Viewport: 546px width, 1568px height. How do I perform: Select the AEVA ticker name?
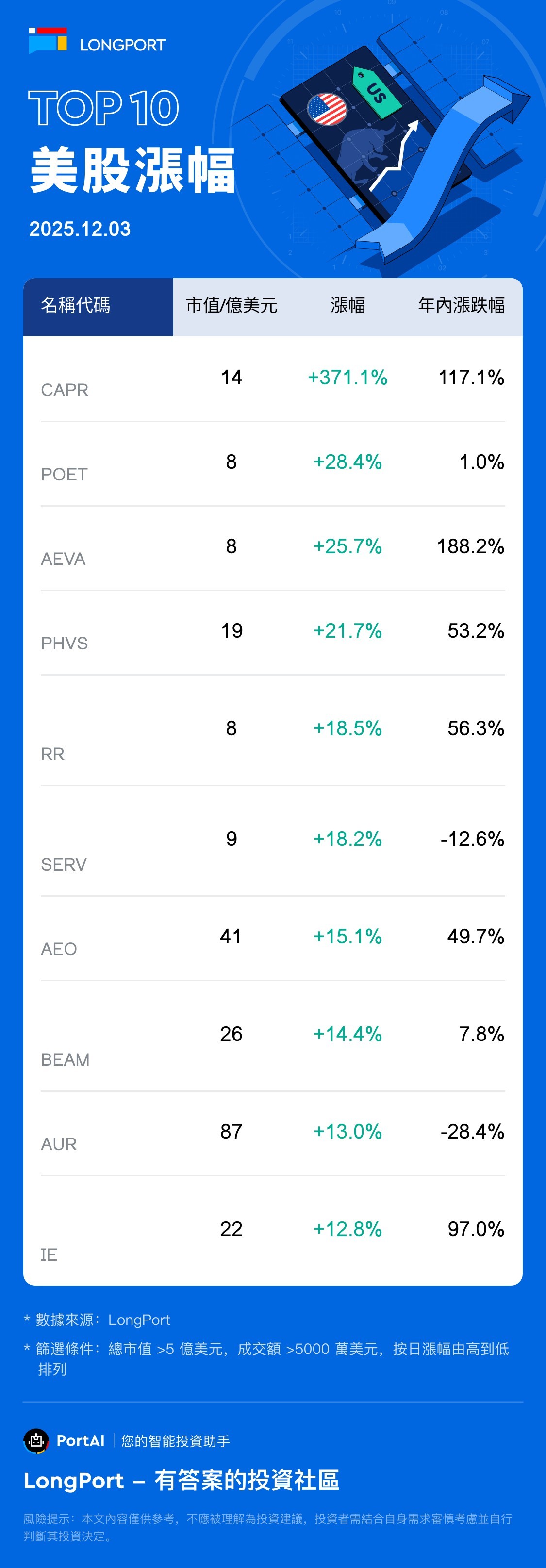pyautogui.click(x=63, y=559)
